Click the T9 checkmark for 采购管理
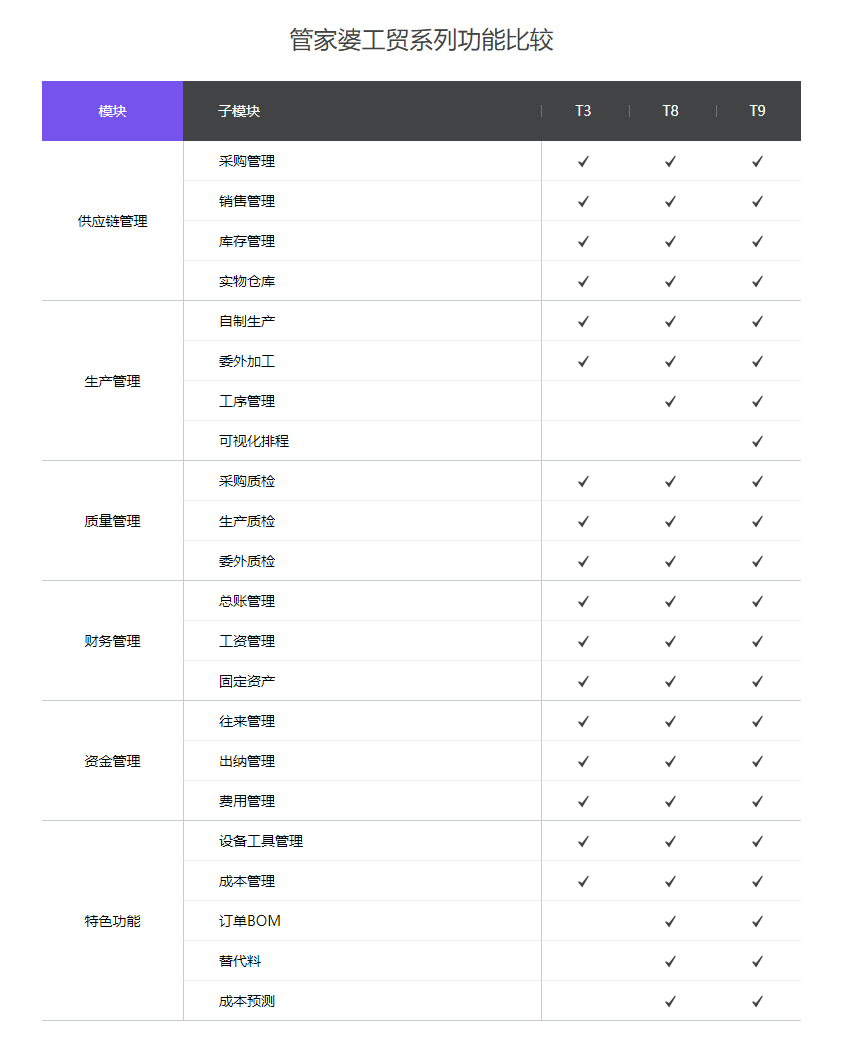Image resolution: width=849 pixels, height=1052 pixels. [757, 161]
